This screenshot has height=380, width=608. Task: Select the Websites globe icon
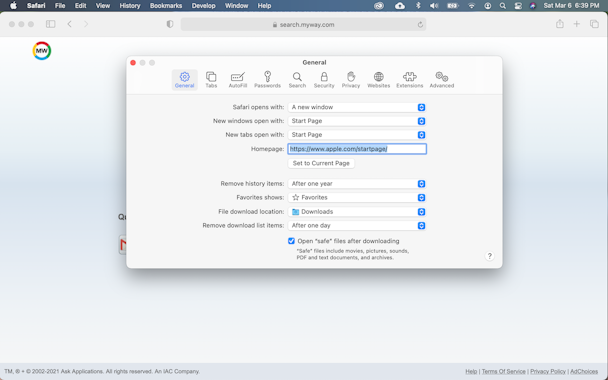point(378,80)
